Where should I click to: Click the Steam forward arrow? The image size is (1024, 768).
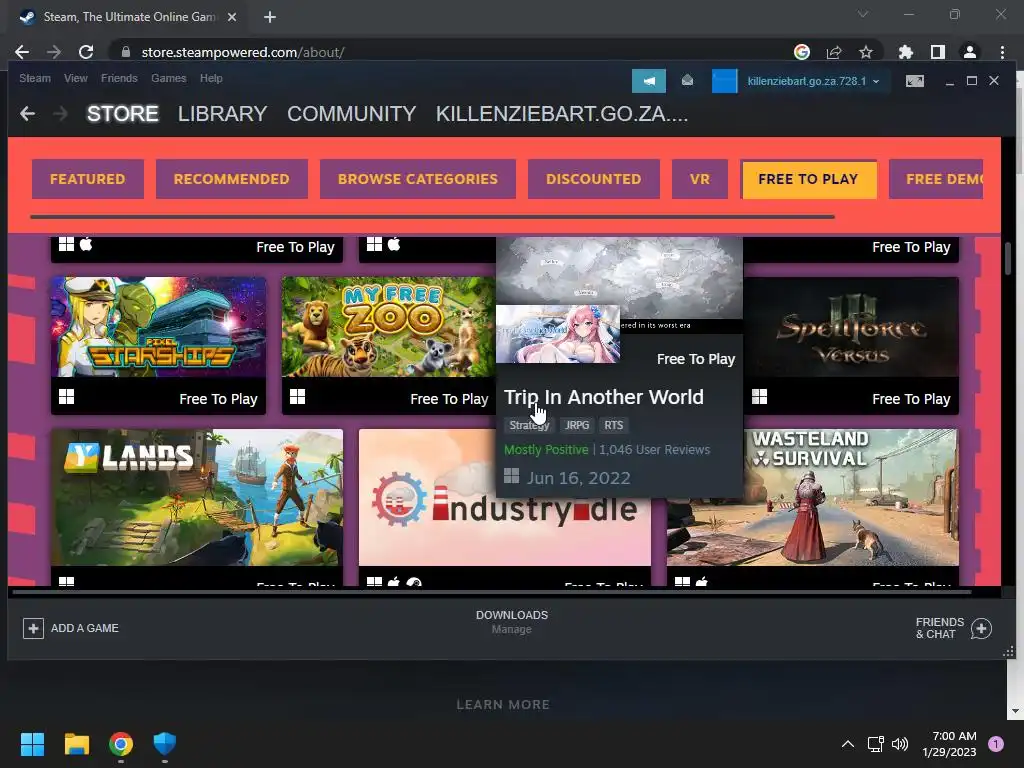[61, 114]
